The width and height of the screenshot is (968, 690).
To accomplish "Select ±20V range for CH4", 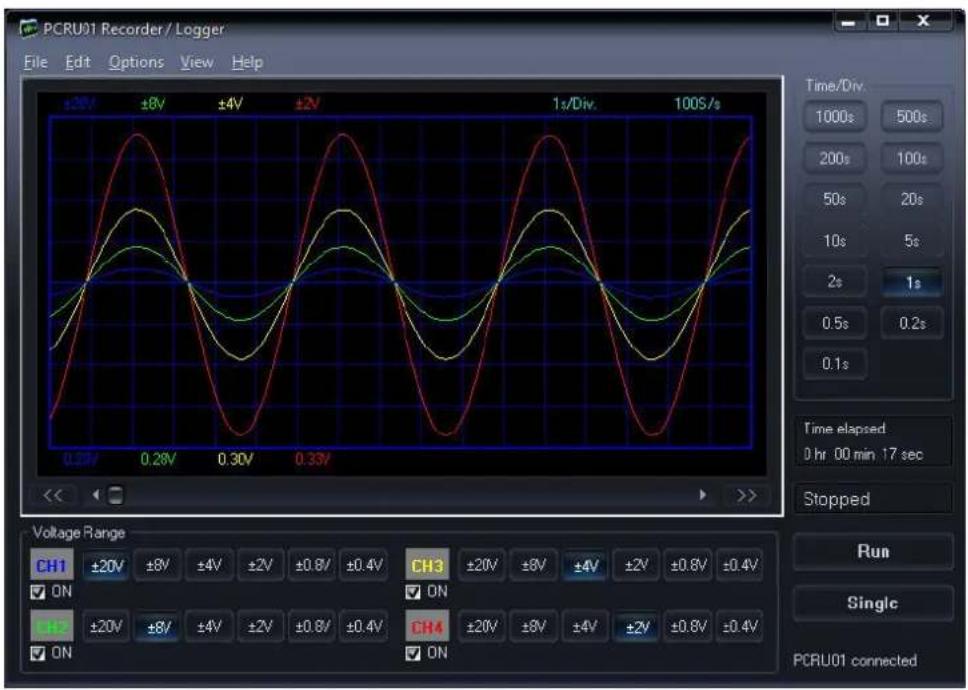I will (x=482, y=627).
